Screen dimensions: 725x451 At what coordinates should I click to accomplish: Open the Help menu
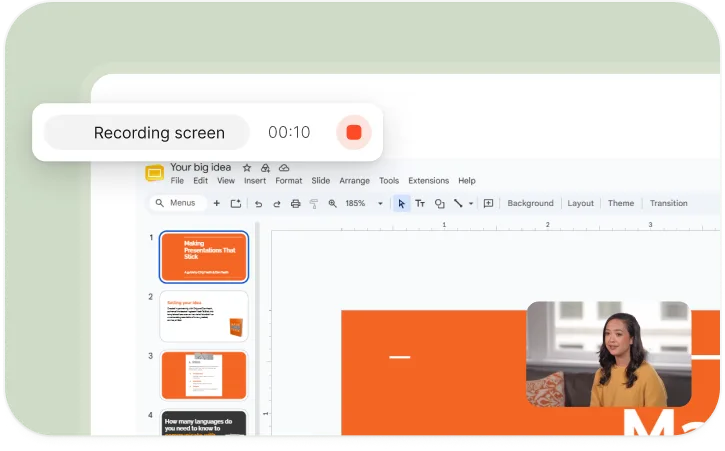pos(467,180)
